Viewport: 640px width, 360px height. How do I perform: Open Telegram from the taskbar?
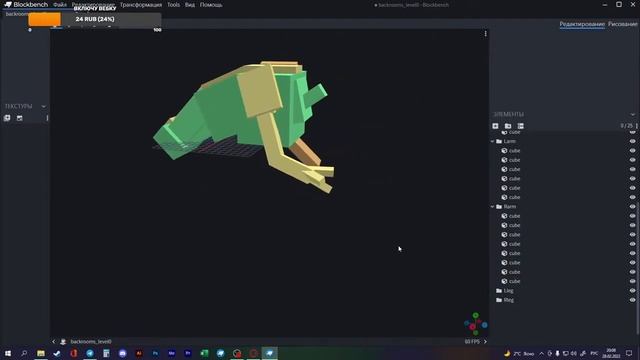90,353
